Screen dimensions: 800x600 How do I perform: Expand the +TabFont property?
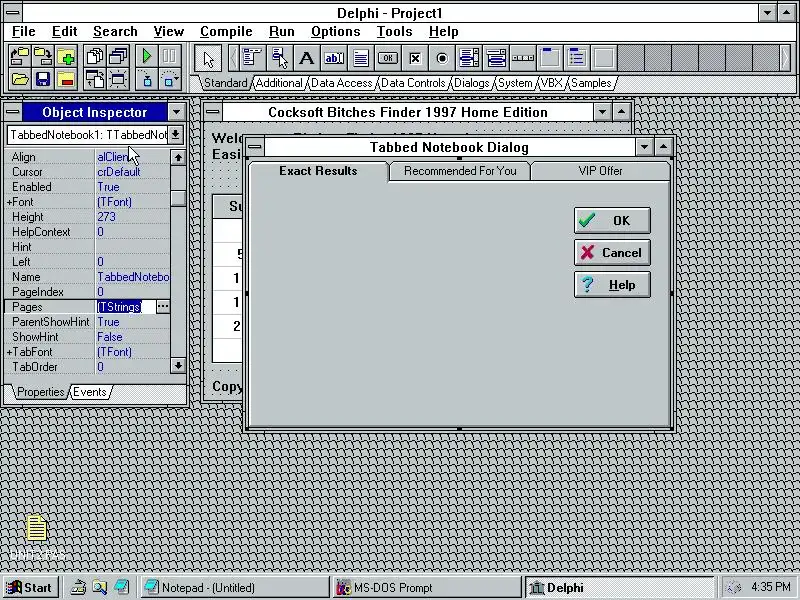[x=9, y=352]
